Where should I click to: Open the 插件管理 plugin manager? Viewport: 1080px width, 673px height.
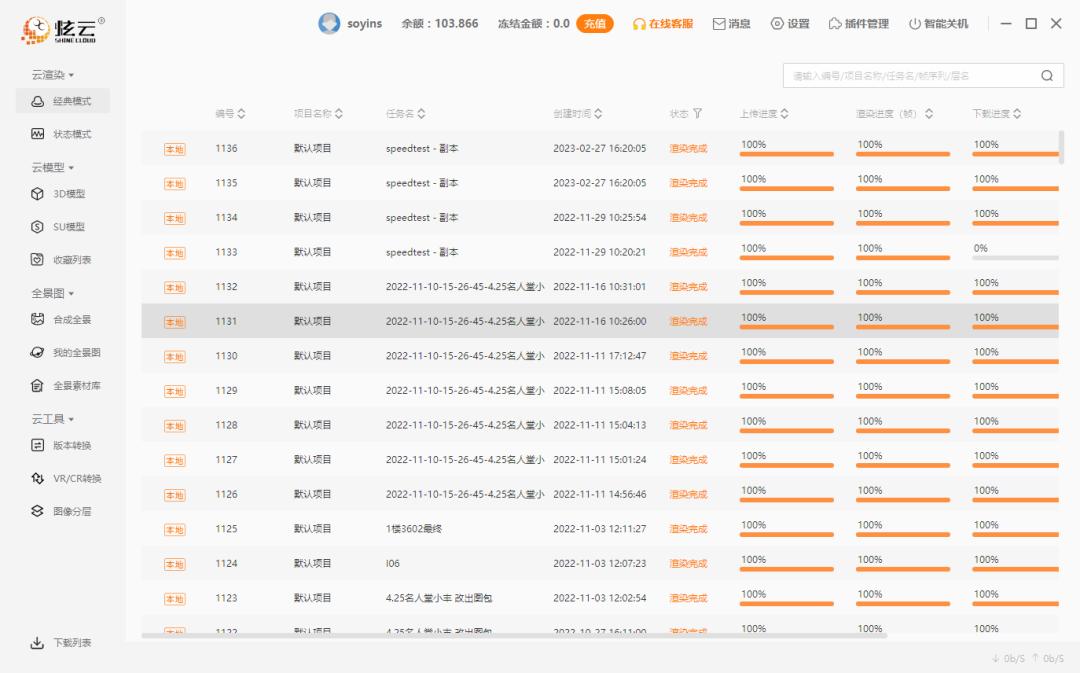point(862,23)
